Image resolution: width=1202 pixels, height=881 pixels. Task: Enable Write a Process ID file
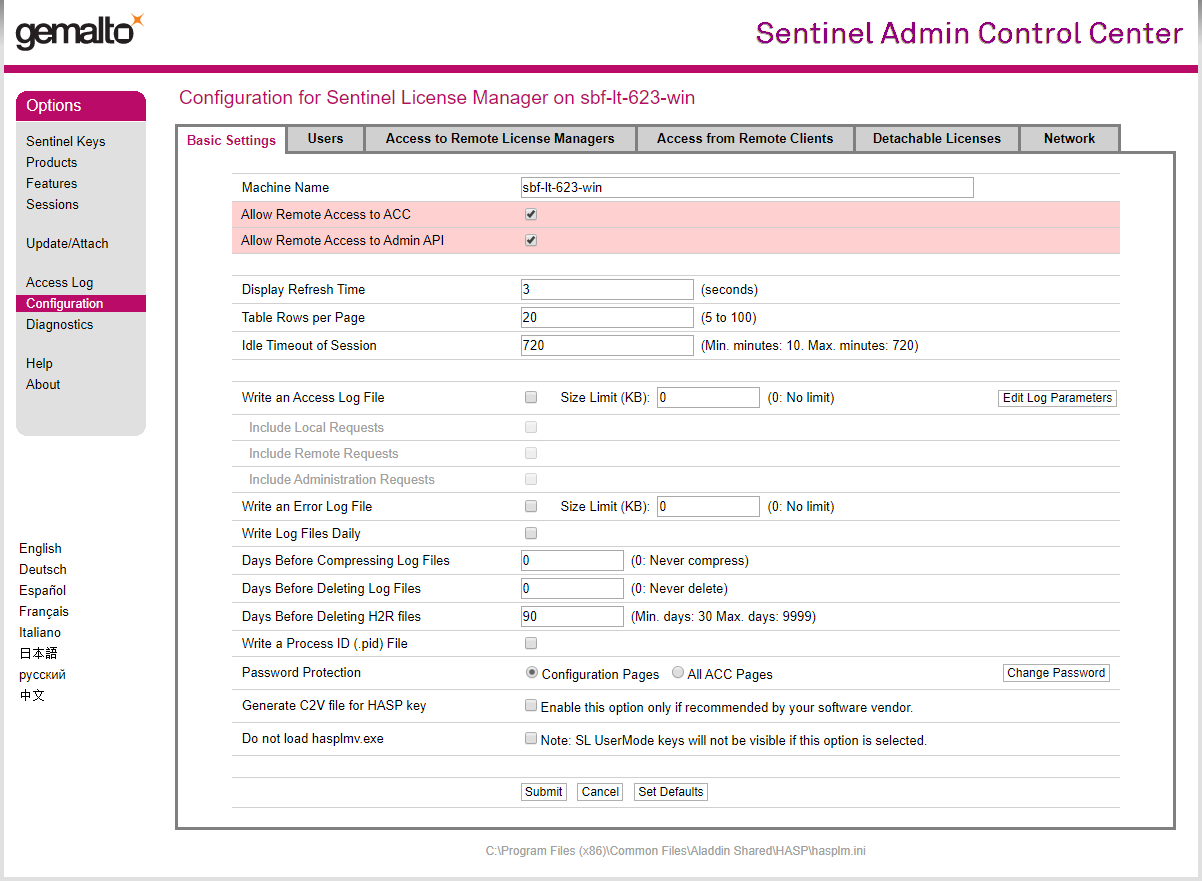point(531,643)
